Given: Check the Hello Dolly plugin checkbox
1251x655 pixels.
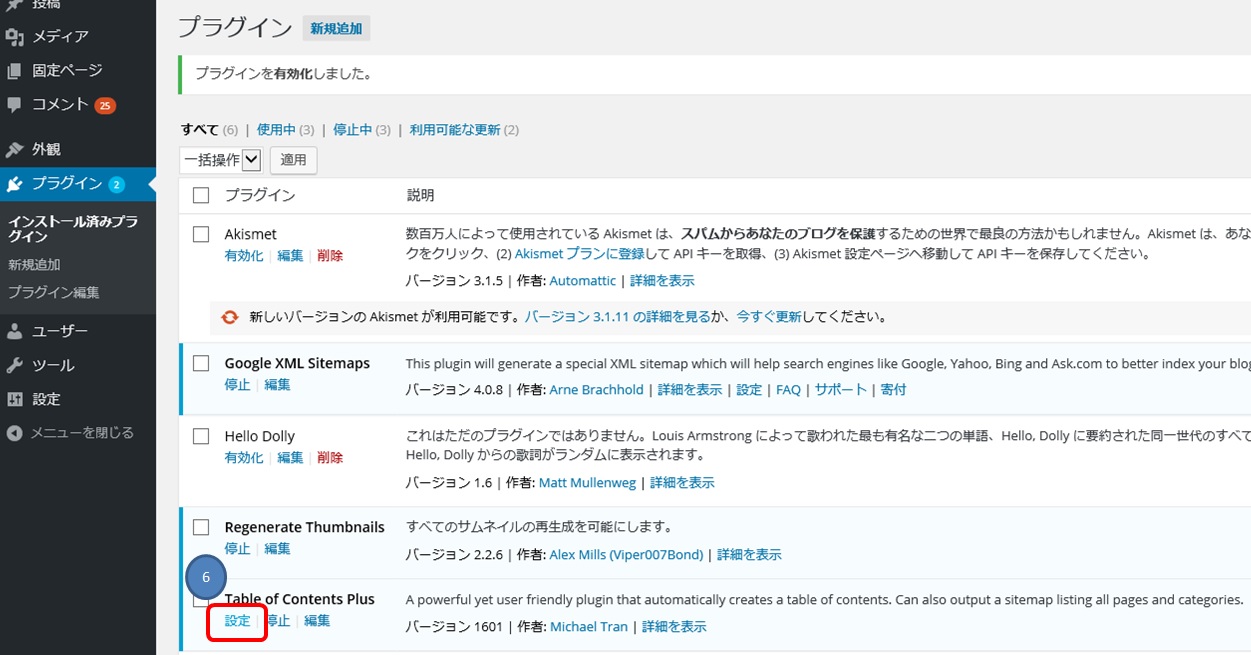Looking at the screenshot, I should pos(200,434).
